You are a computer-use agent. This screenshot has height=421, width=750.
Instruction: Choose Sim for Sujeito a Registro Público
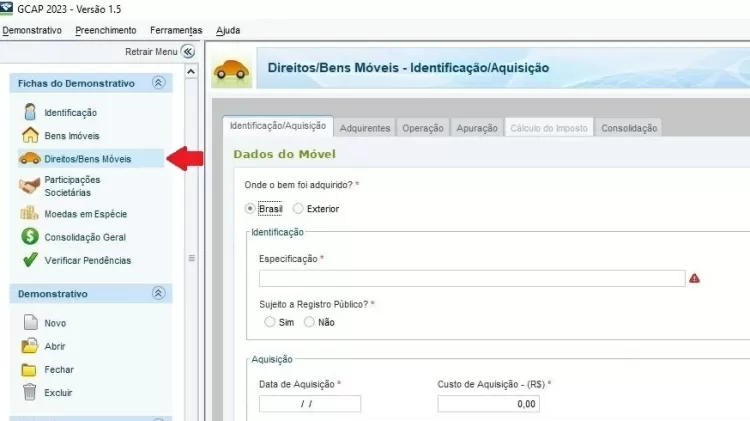point(270,322)
